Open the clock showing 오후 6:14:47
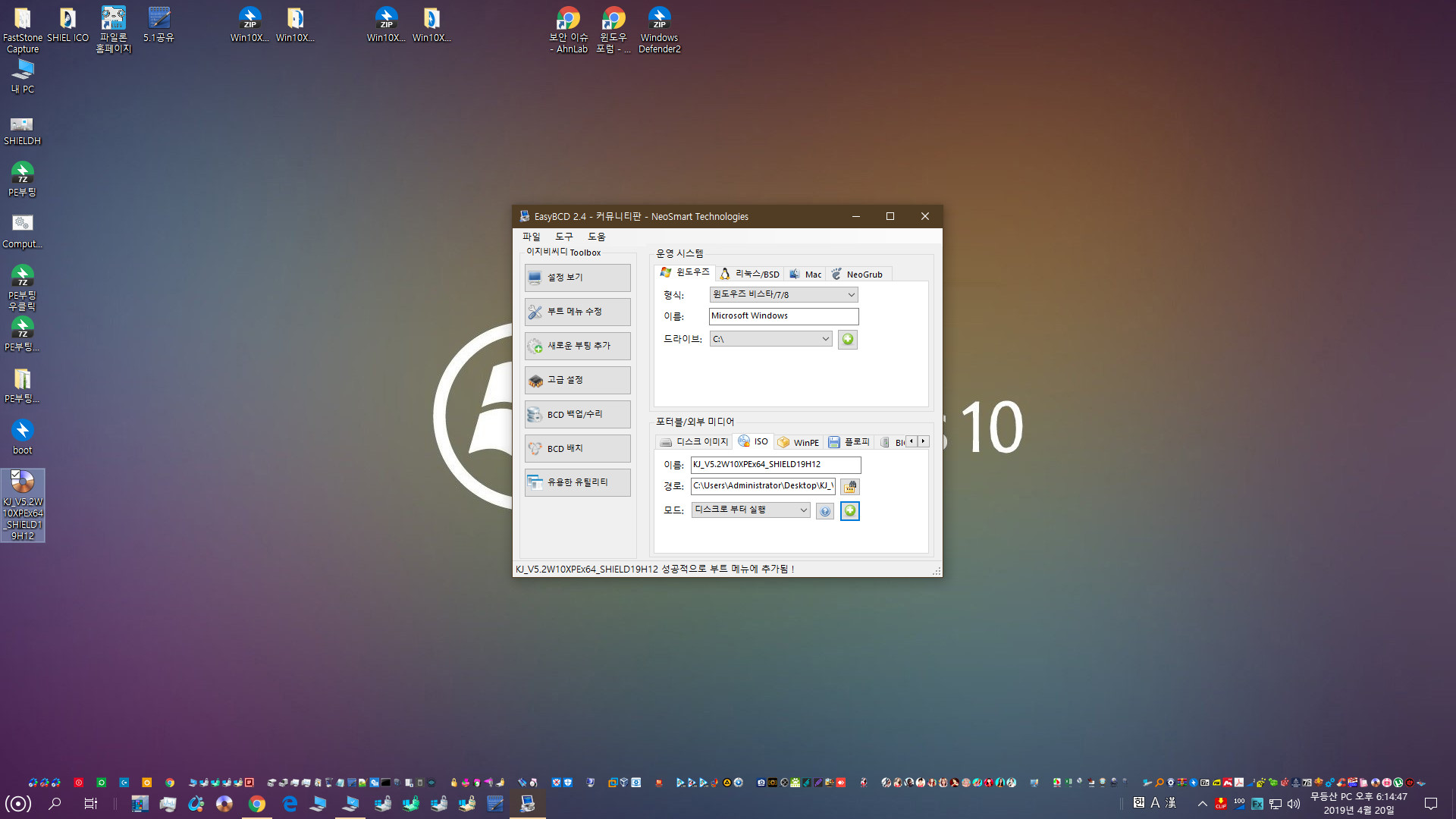 1359,804
